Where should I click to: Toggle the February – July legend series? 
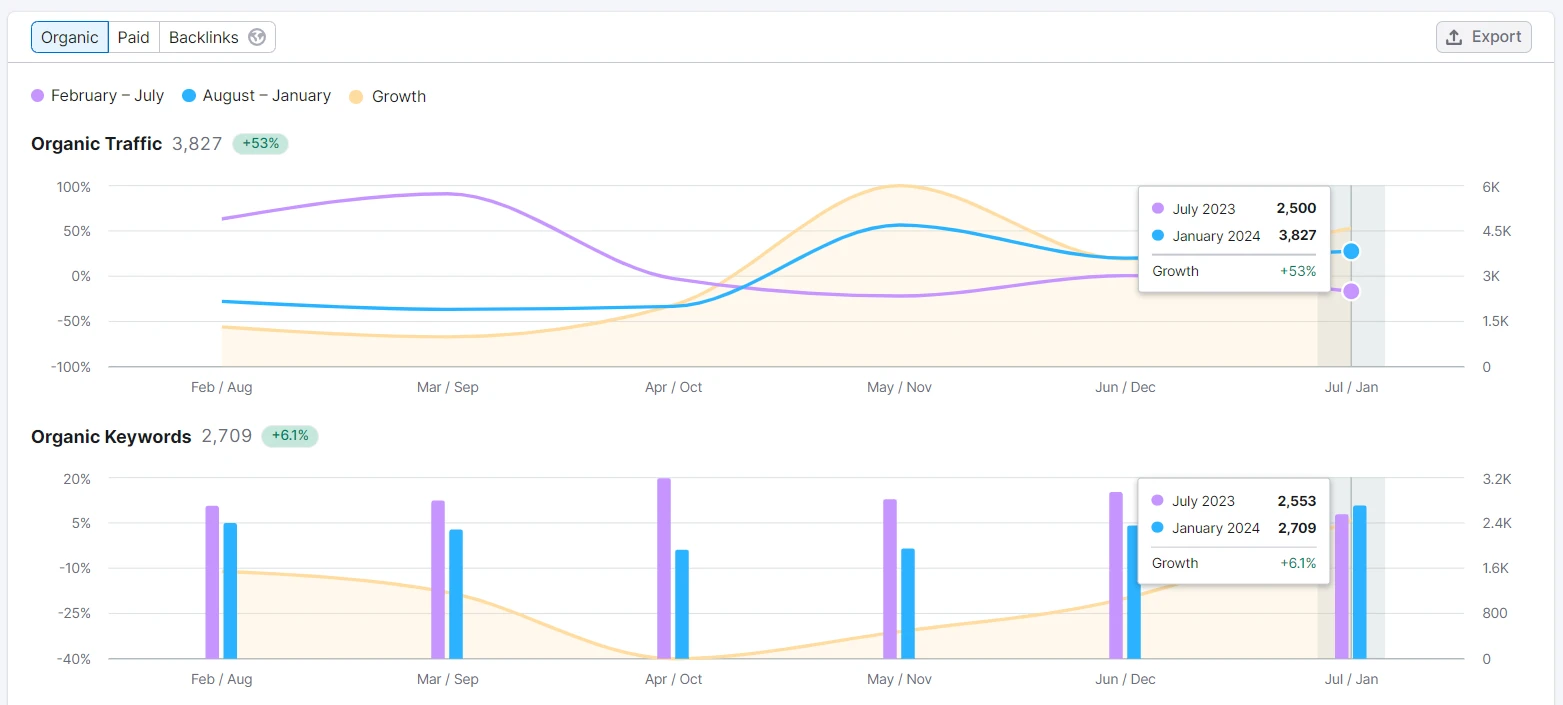point(98,96)
